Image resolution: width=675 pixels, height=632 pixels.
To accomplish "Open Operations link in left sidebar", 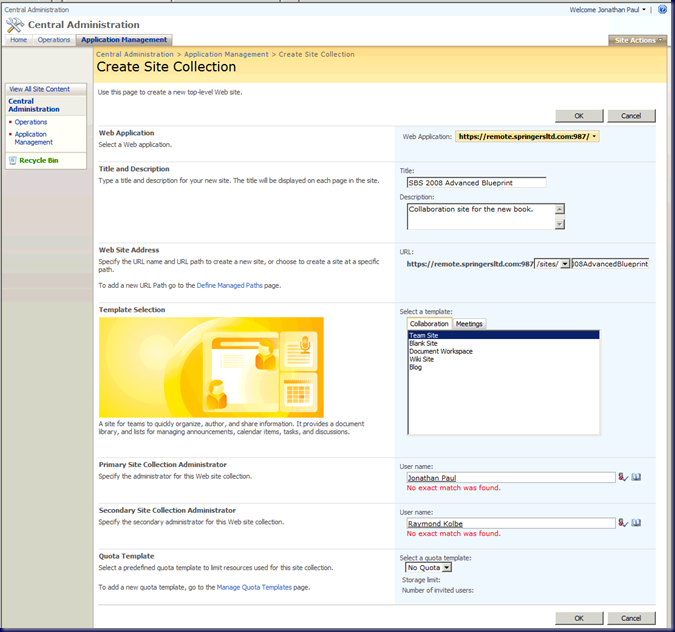I will 31,122.
